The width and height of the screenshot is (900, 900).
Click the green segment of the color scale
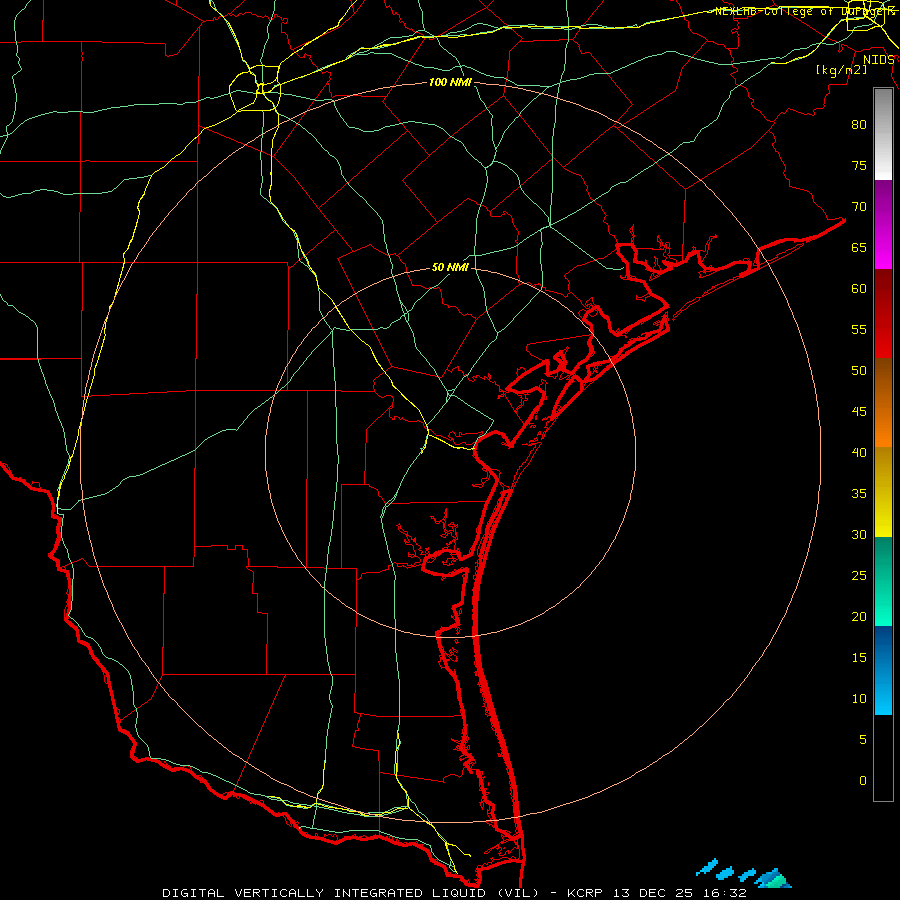tap(883, 581)
